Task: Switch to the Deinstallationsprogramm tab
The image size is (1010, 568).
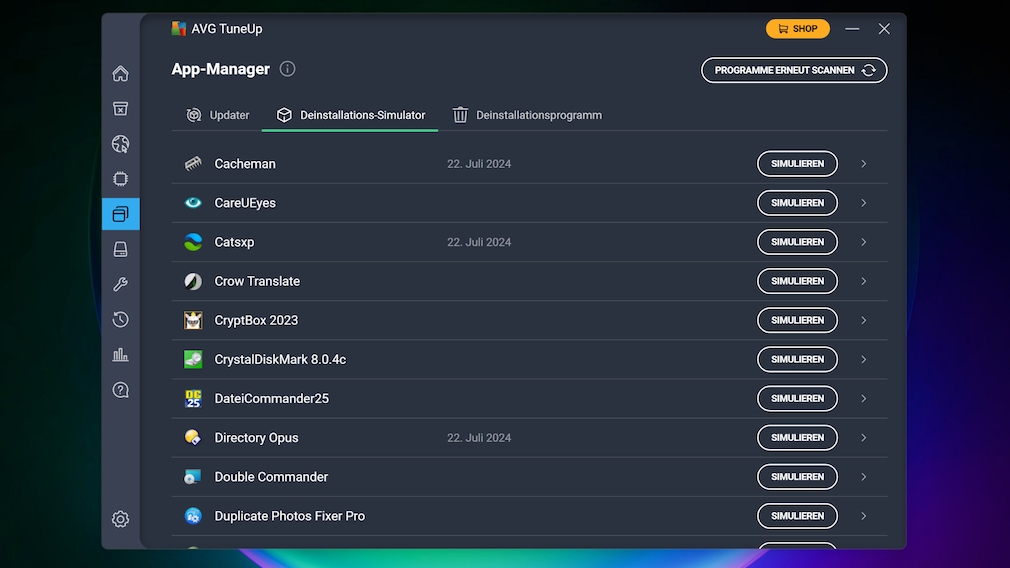Action: (527, 115)
